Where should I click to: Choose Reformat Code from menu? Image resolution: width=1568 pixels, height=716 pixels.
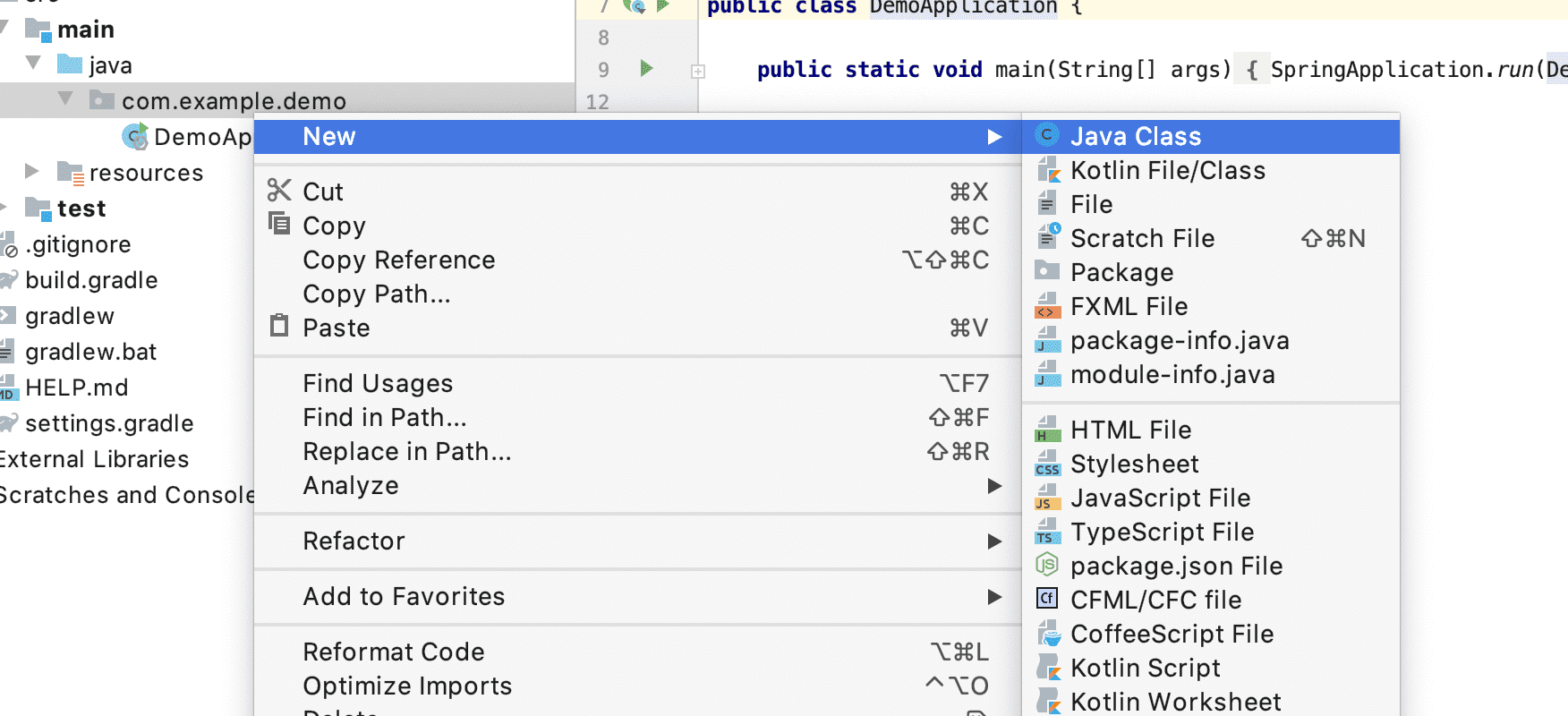point(394,652)
